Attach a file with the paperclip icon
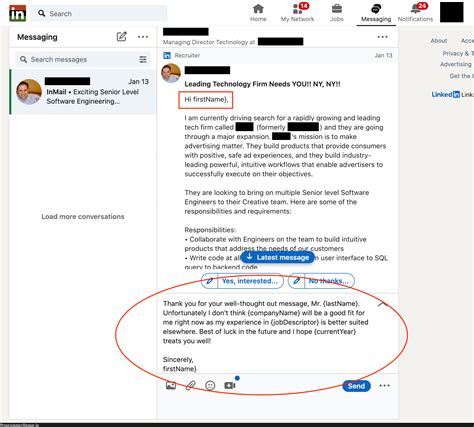The image size is (474, 427). tap(190, 386)
